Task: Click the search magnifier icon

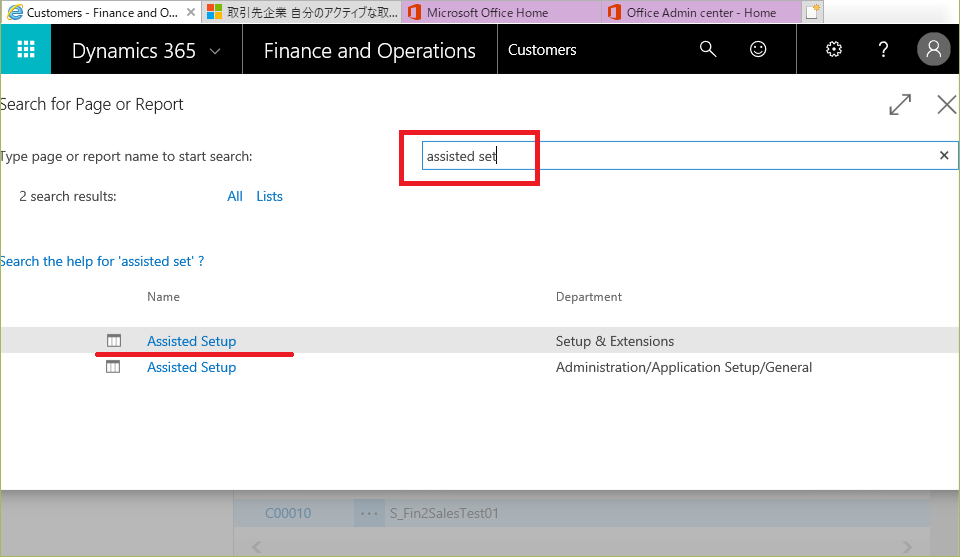Action: (x=708, y=49)
